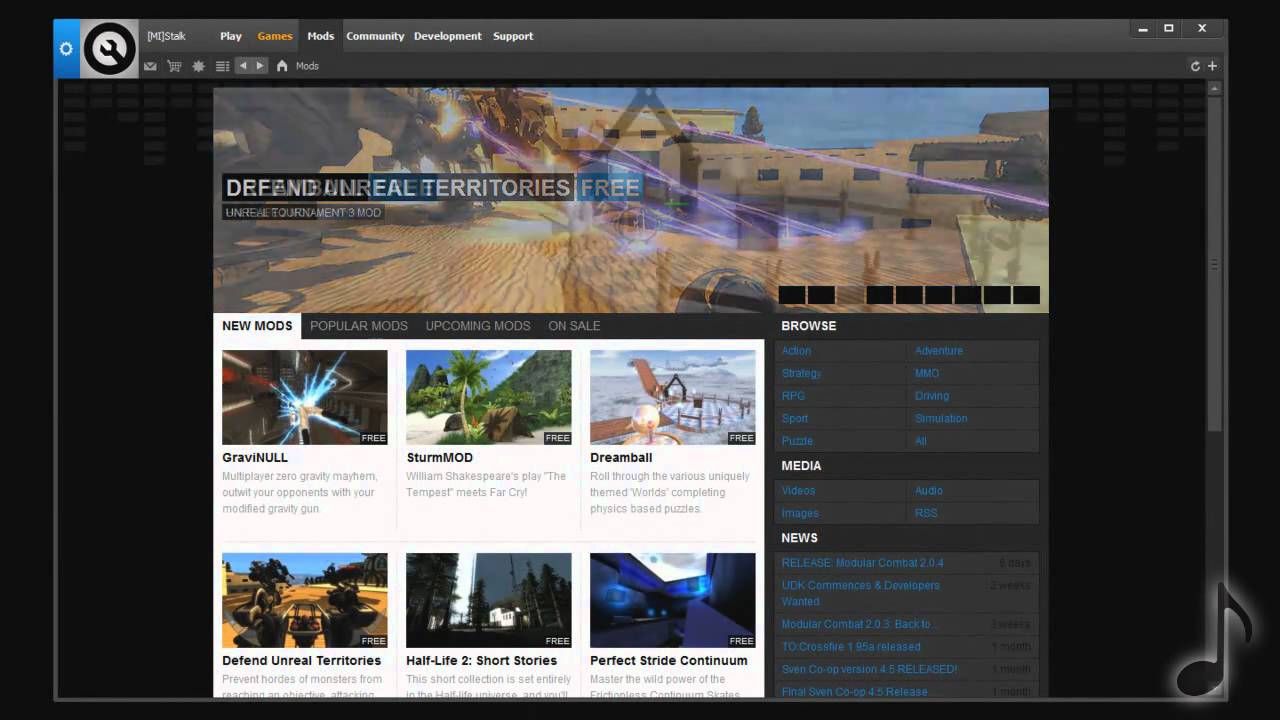1280x720 pixels.
Task: Open the Videos media link
Action: [x=798, y=491]
